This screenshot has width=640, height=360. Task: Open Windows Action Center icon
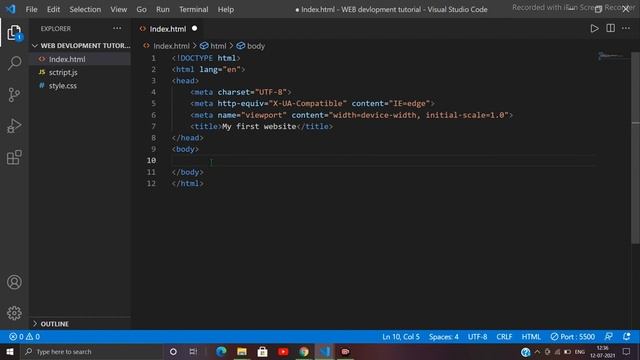(627, 351)
